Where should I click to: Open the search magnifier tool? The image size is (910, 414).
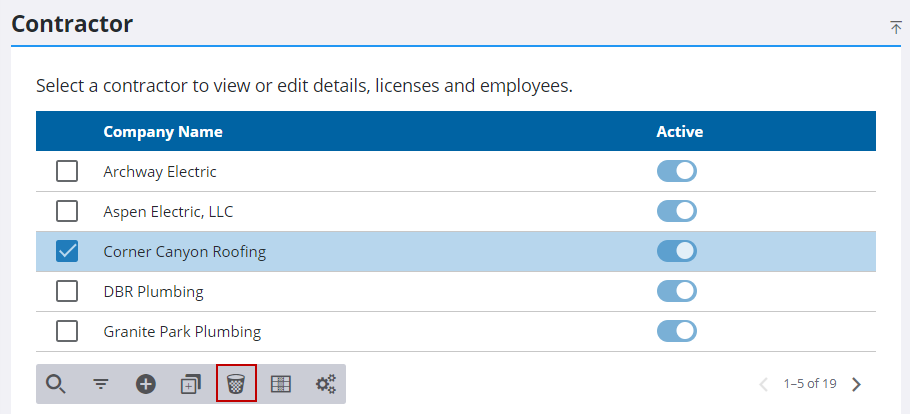[x=56, y=384]
